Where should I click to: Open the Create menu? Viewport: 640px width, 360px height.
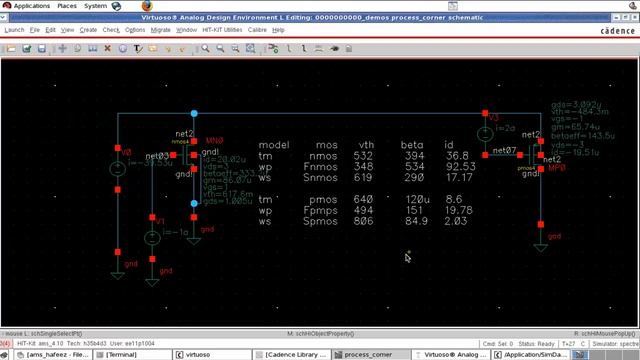(x=88, y=30)
